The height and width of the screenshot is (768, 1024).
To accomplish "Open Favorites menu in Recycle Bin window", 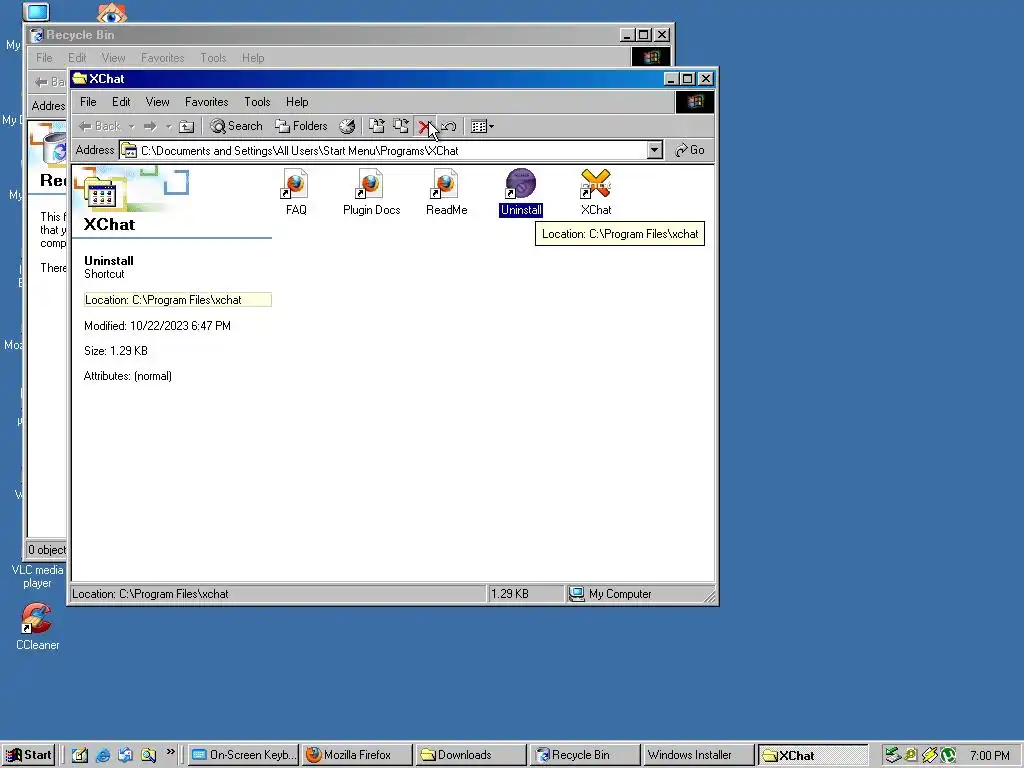I will click(163, 58).
